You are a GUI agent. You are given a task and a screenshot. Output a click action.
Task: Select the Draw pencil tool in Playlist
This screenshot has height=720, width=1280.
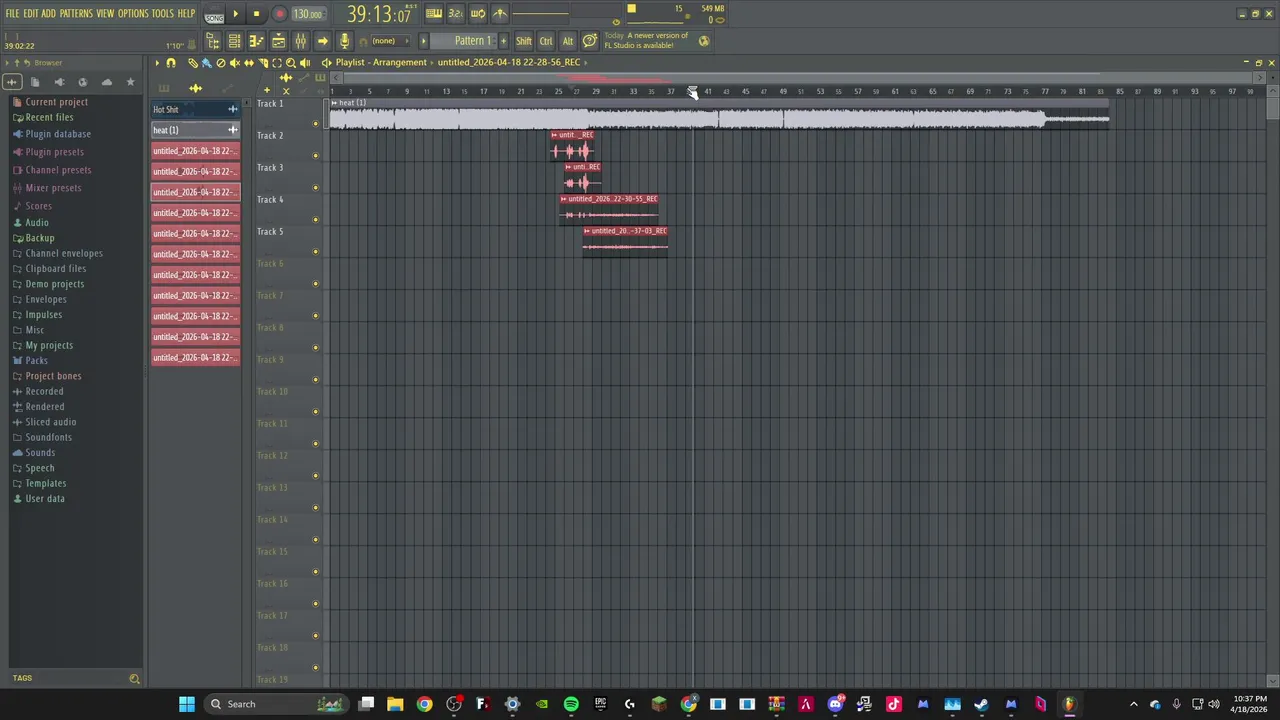[x=193, y=63]
